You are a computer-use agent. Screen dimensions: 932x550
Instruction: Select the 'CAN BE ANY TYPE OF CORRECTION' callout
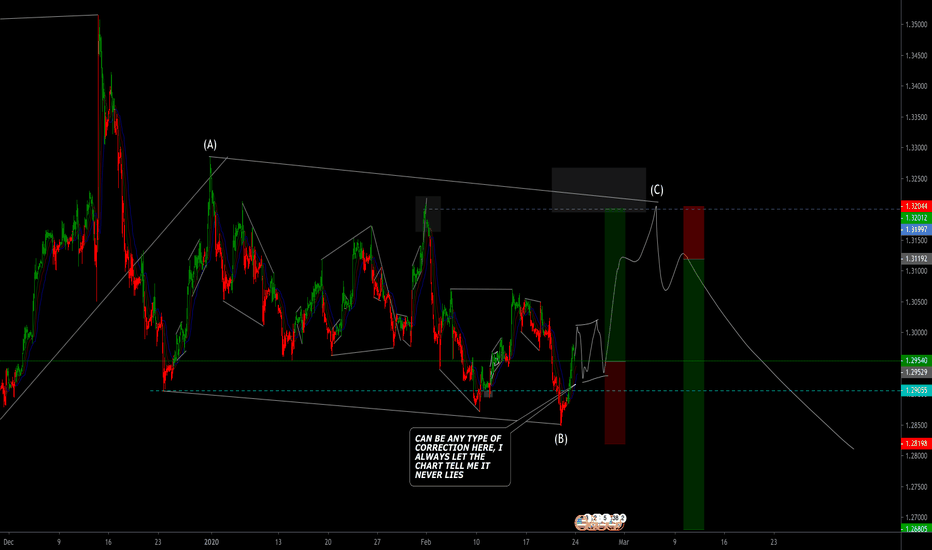[459, 457]
